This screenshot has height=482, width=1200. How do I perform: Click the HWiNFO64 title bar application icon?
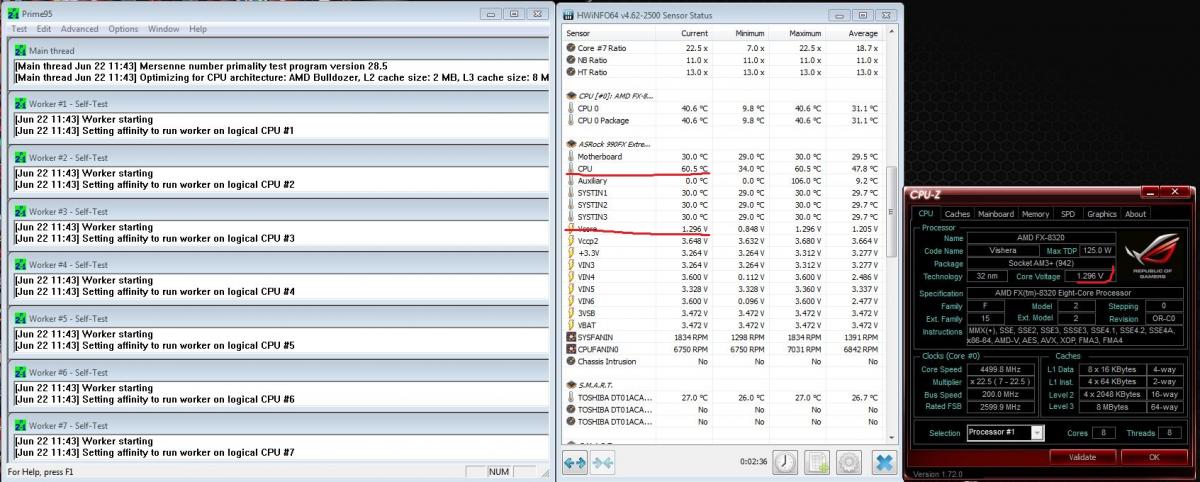[569, 14]
